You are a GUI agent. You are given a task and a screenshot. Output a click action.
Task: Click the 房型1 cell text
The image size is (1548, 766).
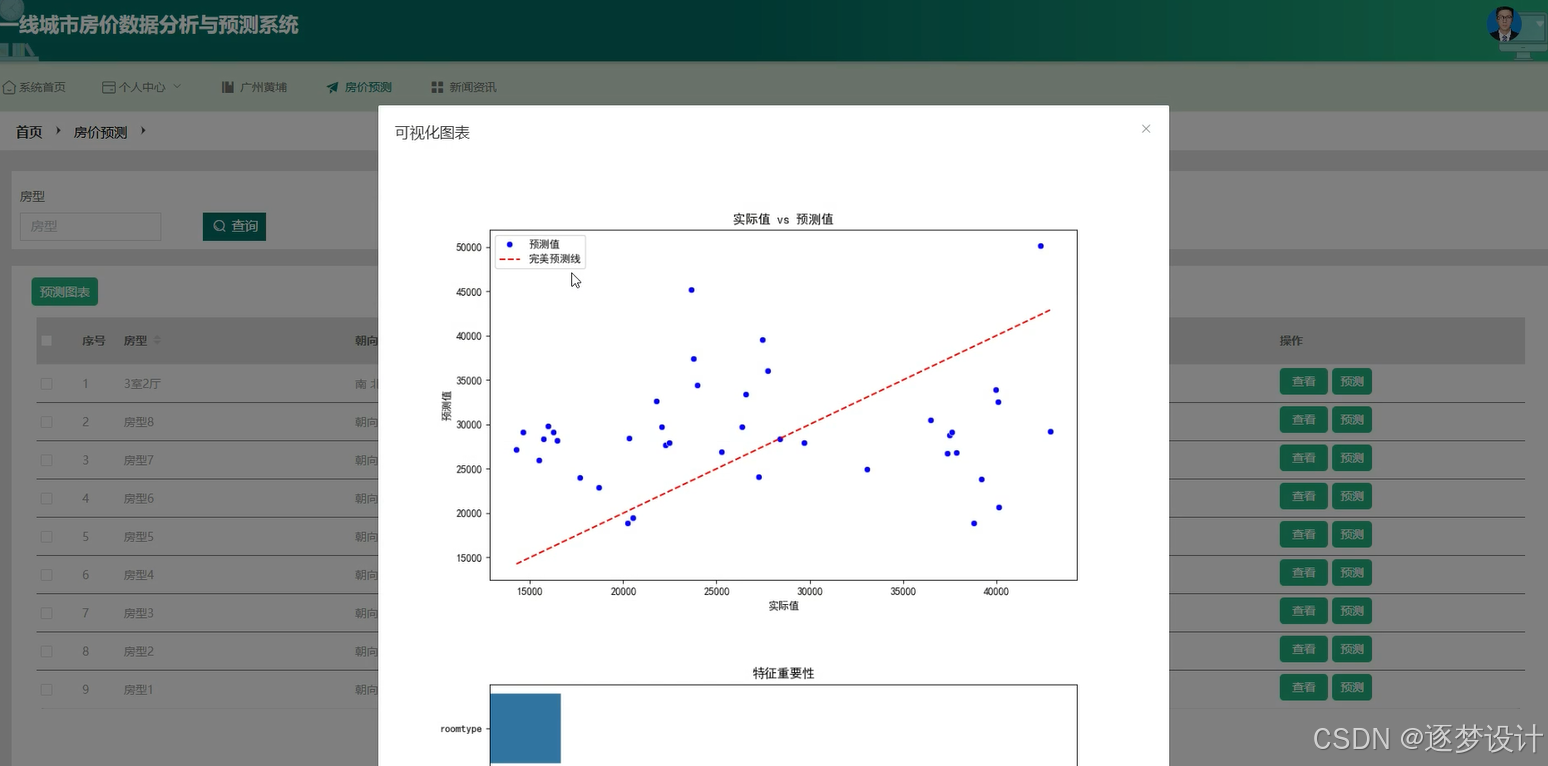tap(139, 690)
